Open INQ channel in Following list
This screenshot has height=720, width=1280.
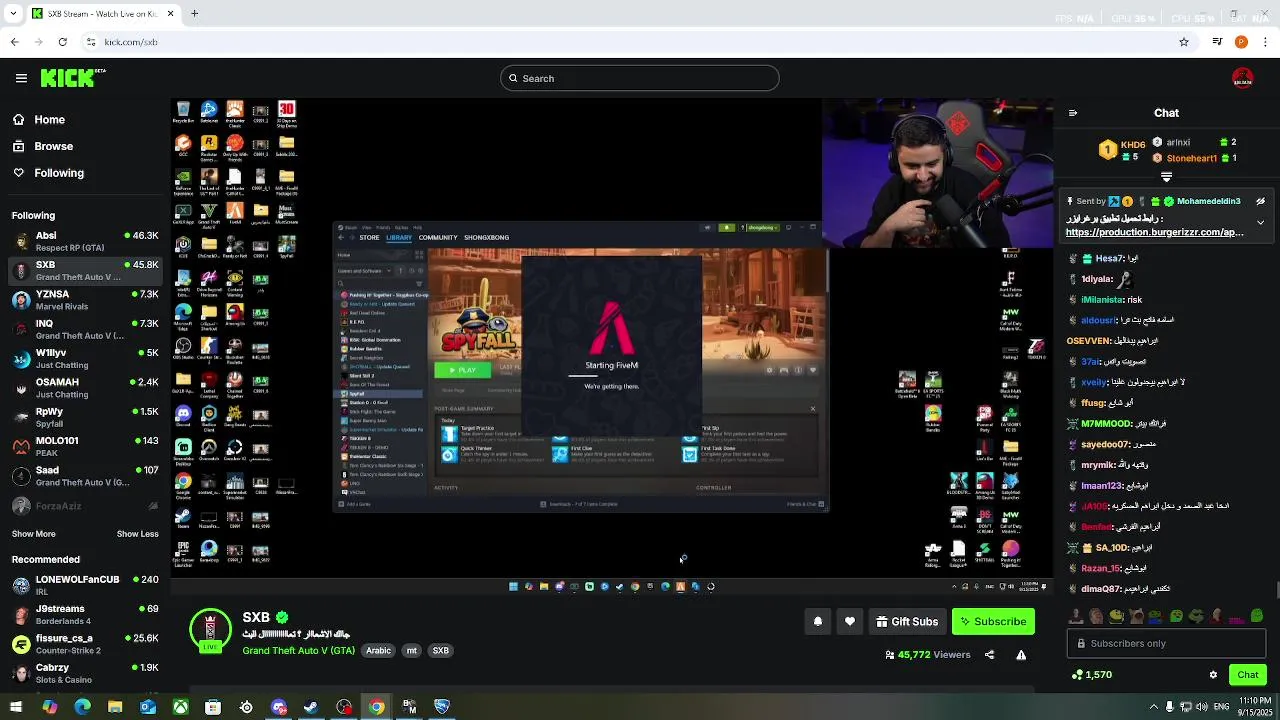click(x=85, y=330)
